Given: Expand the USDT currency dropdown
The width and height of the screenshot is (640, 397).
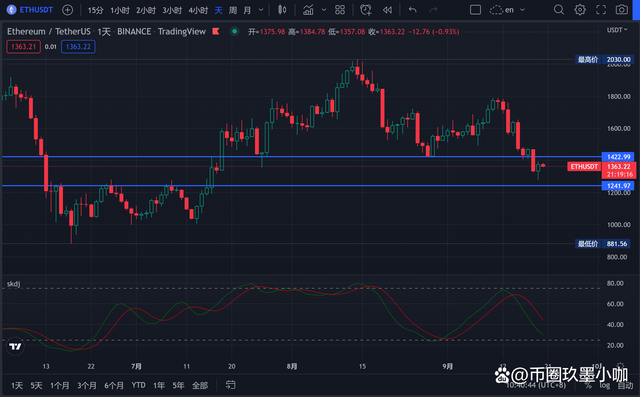Looking at the screenshot, I should tap(616, 30).
